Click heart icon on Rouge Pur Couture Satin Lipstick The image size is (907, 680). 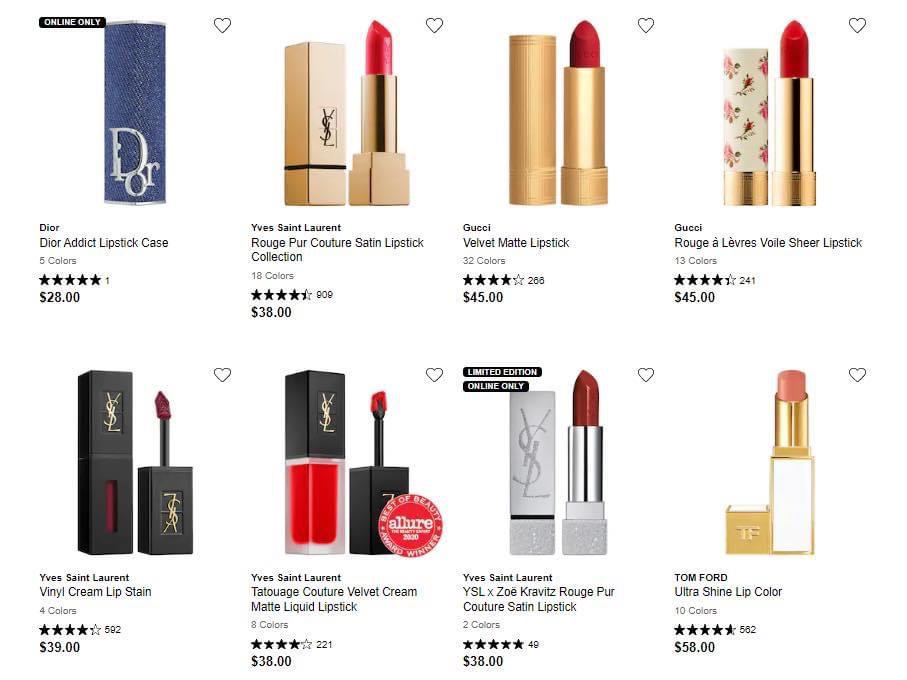tap(434, 25)
